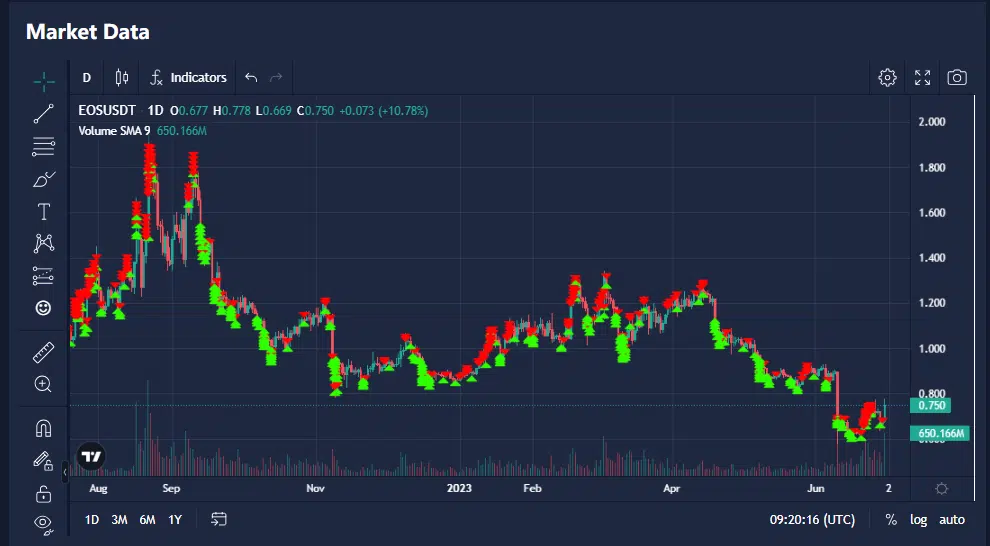Select the crosshair cursor tool
Image resolution: width=990 pixels, height=546 pixels.
click(x=43, y=80)
